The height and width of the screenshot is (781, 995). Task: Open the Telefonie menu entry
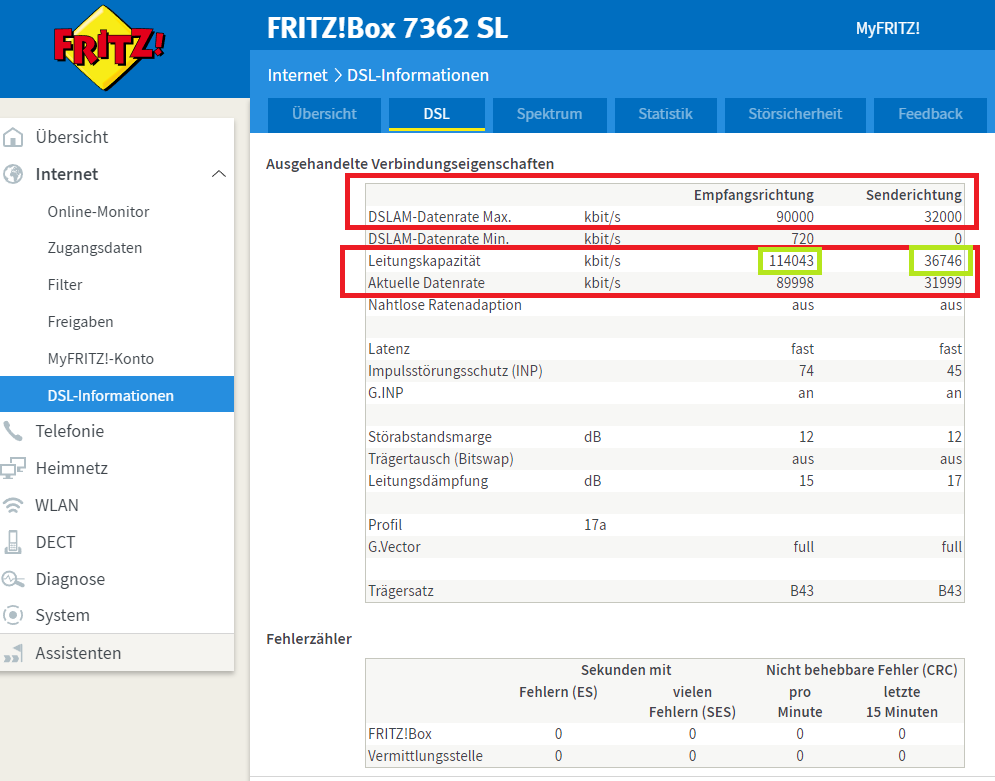click(70, 431)
